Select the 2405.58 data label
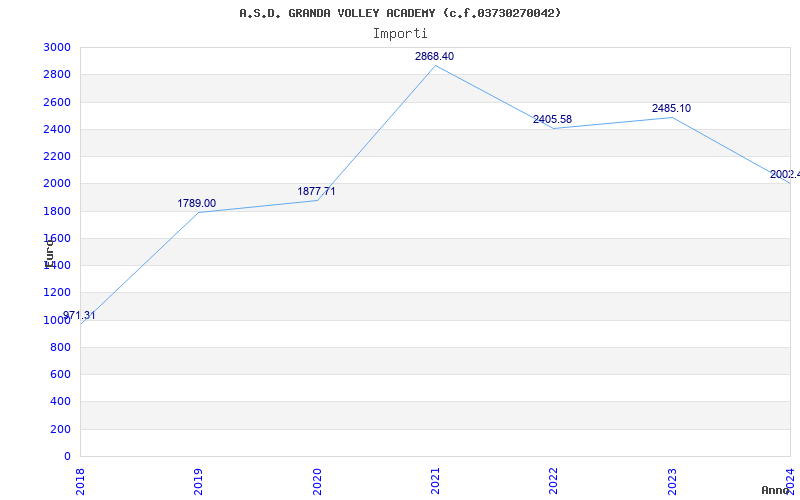 [x=553, y=119]
